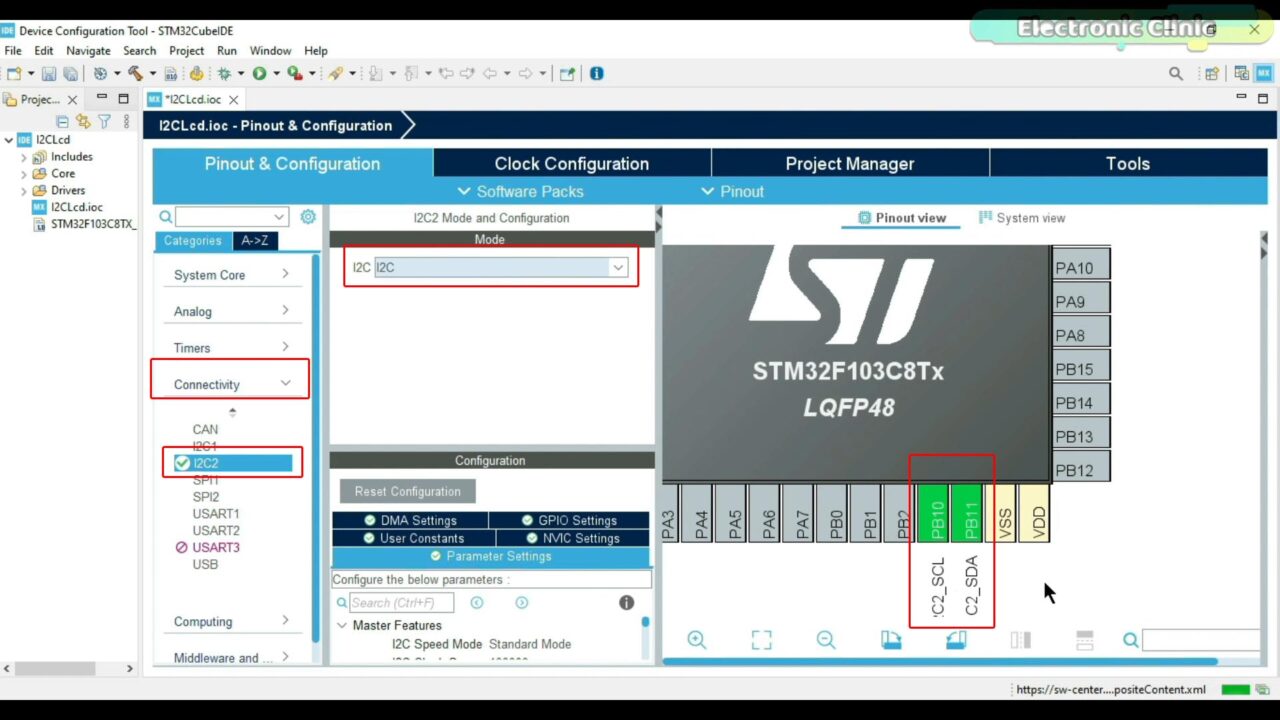Expand the Analog category
The height and width of the screenshot is (720, 1280).
pyautogui.click(x=285, y=311)
